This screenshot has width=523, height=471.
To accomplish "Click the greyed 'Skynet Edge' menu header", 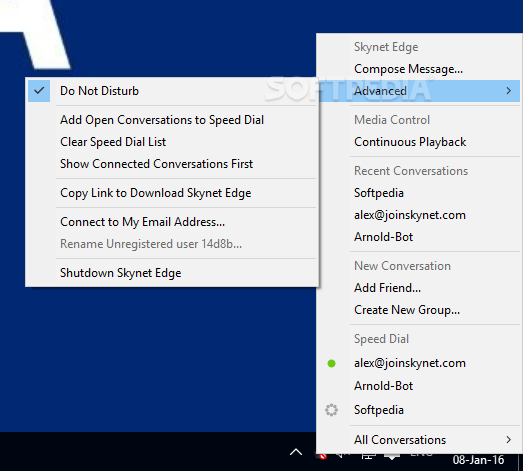I will 386,47.
